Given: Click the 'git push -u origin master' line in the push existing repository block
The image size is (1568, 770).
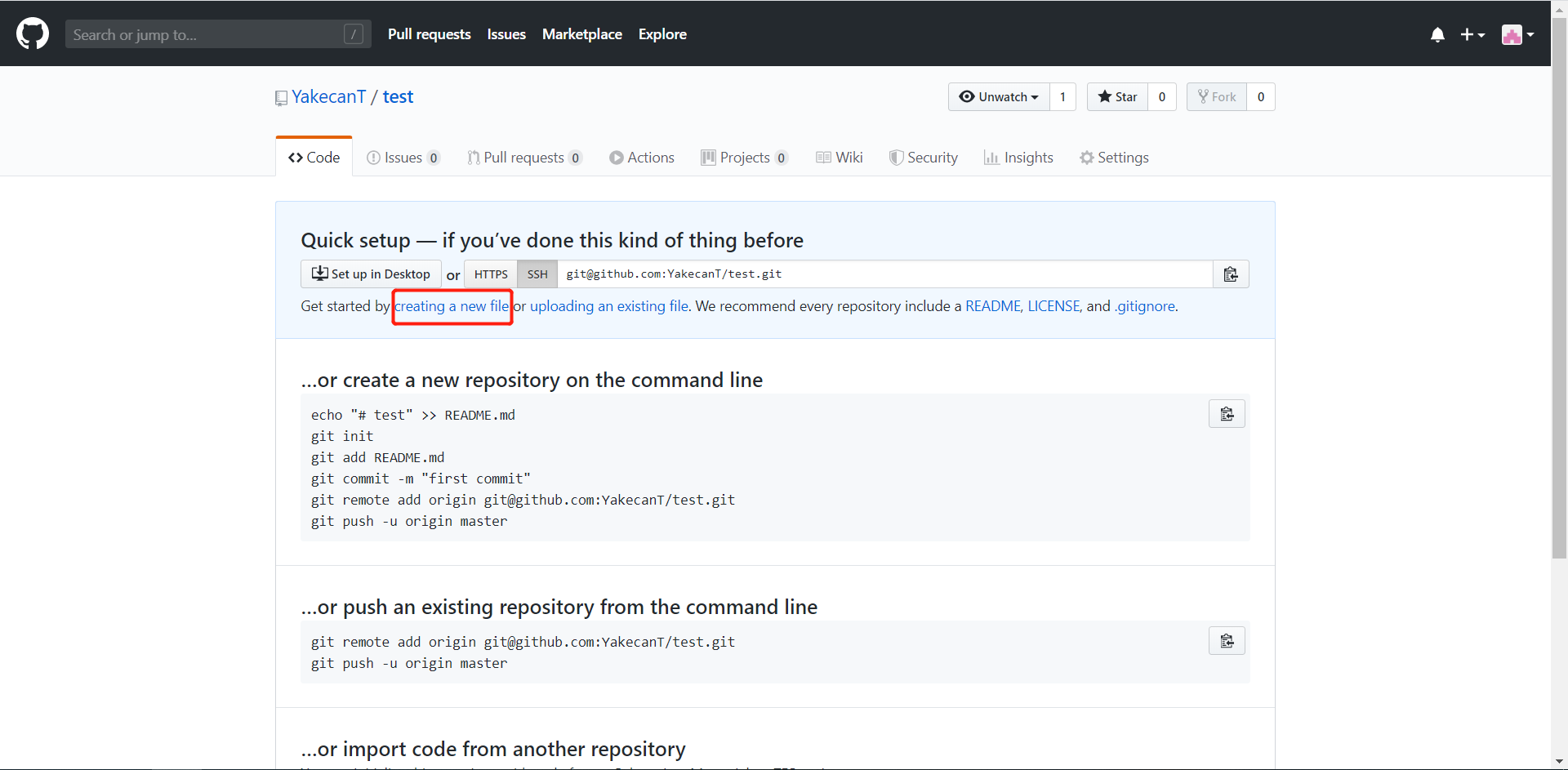Looking at the screenshot, I should point(409,663).
